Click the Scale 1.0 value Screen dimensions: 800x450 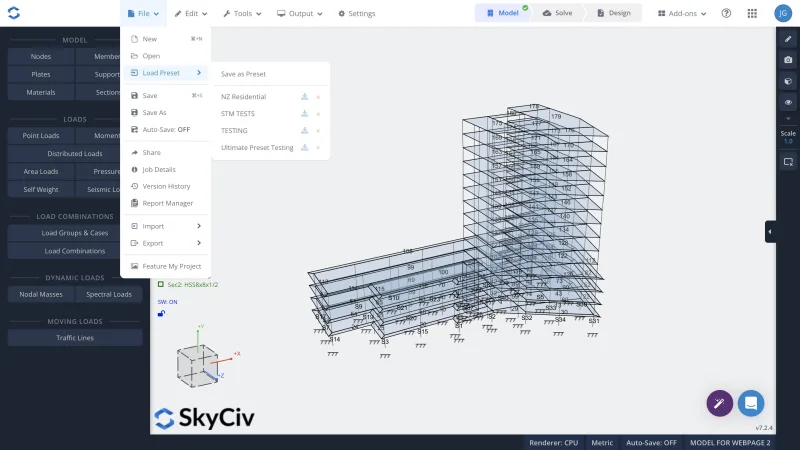(x=788, y=141)
